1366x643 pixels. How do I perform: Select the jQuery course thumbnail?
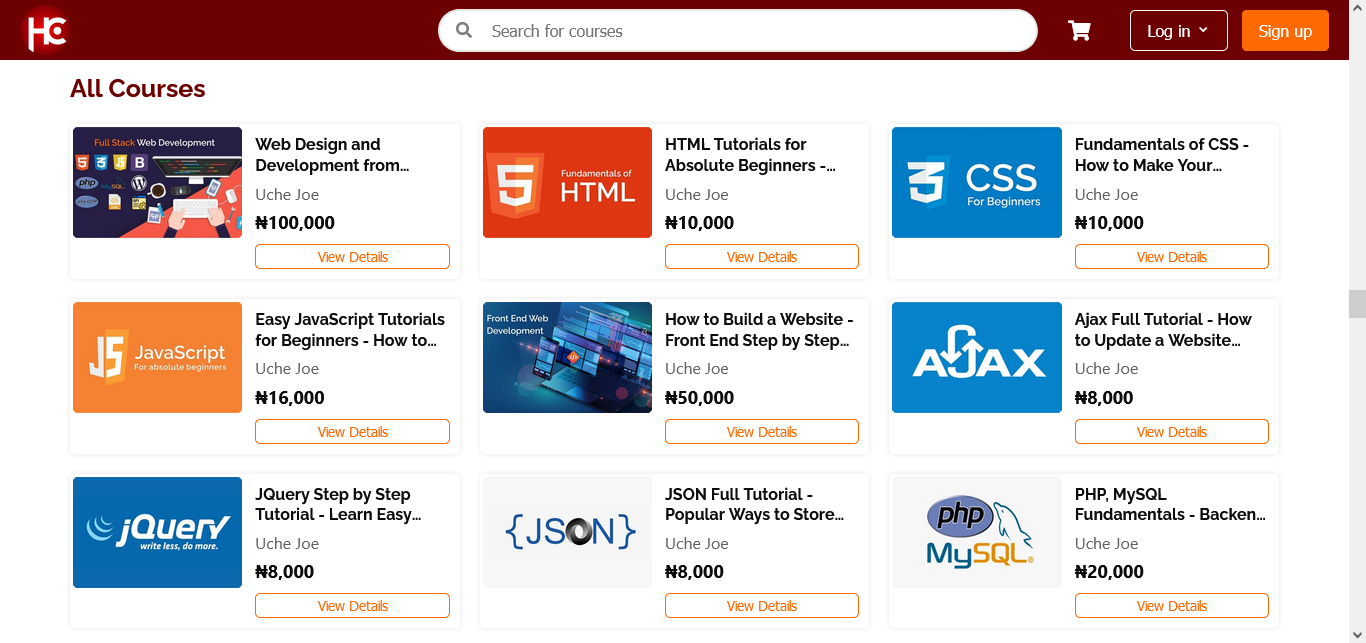click(x=157, y=532)
